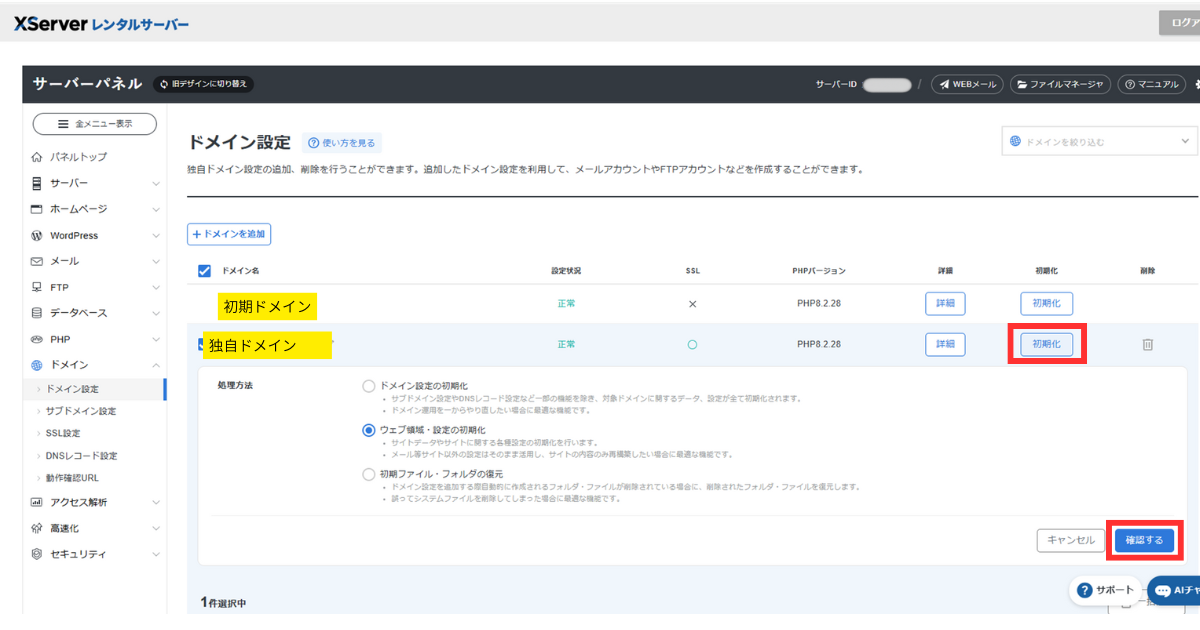Click the 旧デザインに切り替え switch icon
Image resolution: width=1200 pixels, height=630 pixels.
tap(164, 84)
